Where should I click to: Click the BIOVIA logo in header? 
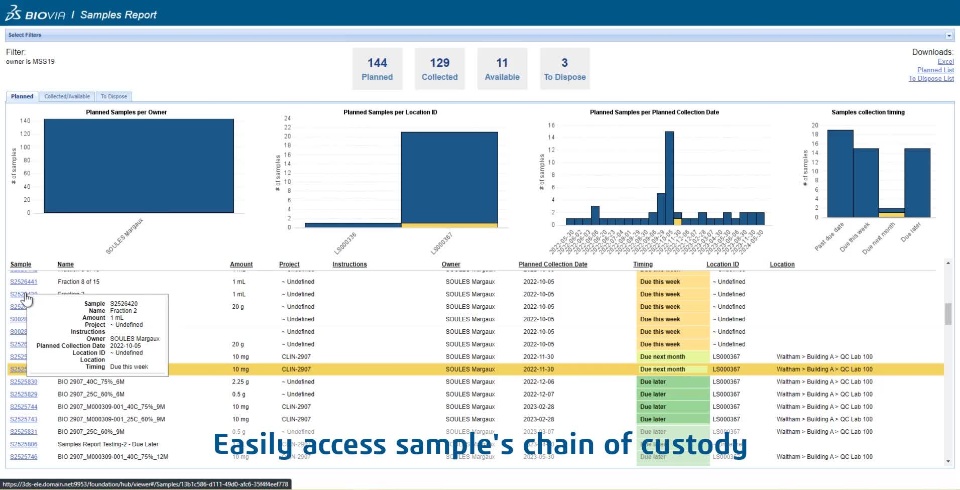coord(35,13)
